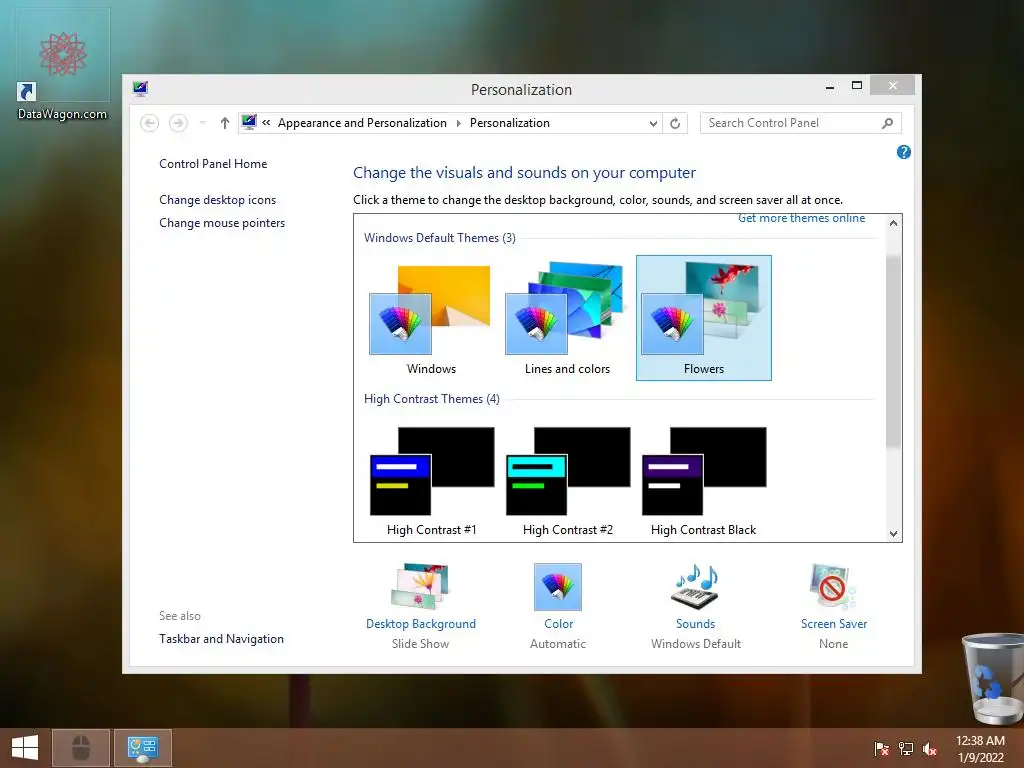Open date and time in taskbar
The image size is (1024, 768).
click(980, 749)
